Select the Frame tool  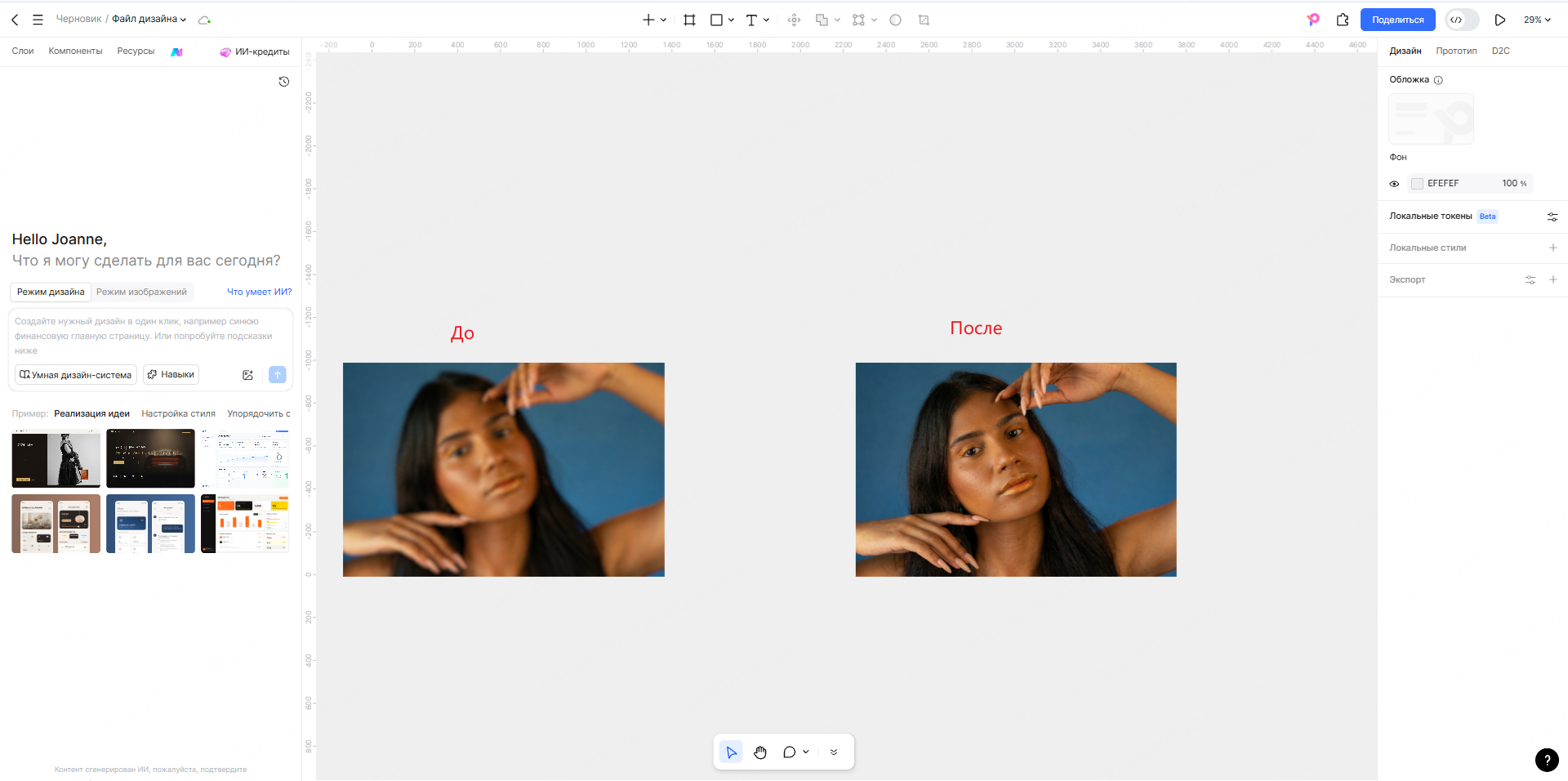pyautogui.click(x=689, y=20)
